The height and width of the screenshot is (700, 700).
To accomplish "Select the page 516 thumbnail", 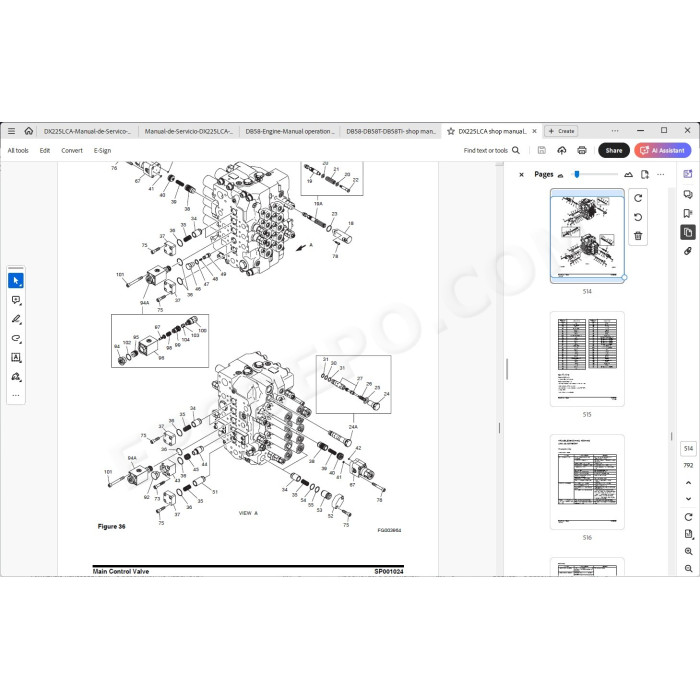I will click(x=587, y=482).
